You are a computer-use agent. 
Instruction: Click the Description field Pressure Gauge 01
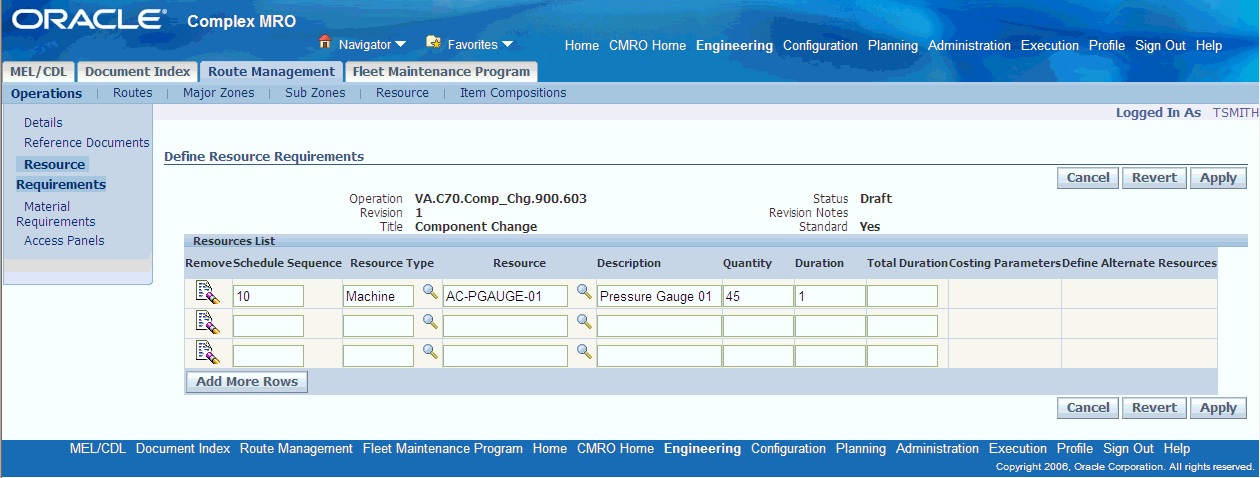pyautogui.click(x=659, y=296)
